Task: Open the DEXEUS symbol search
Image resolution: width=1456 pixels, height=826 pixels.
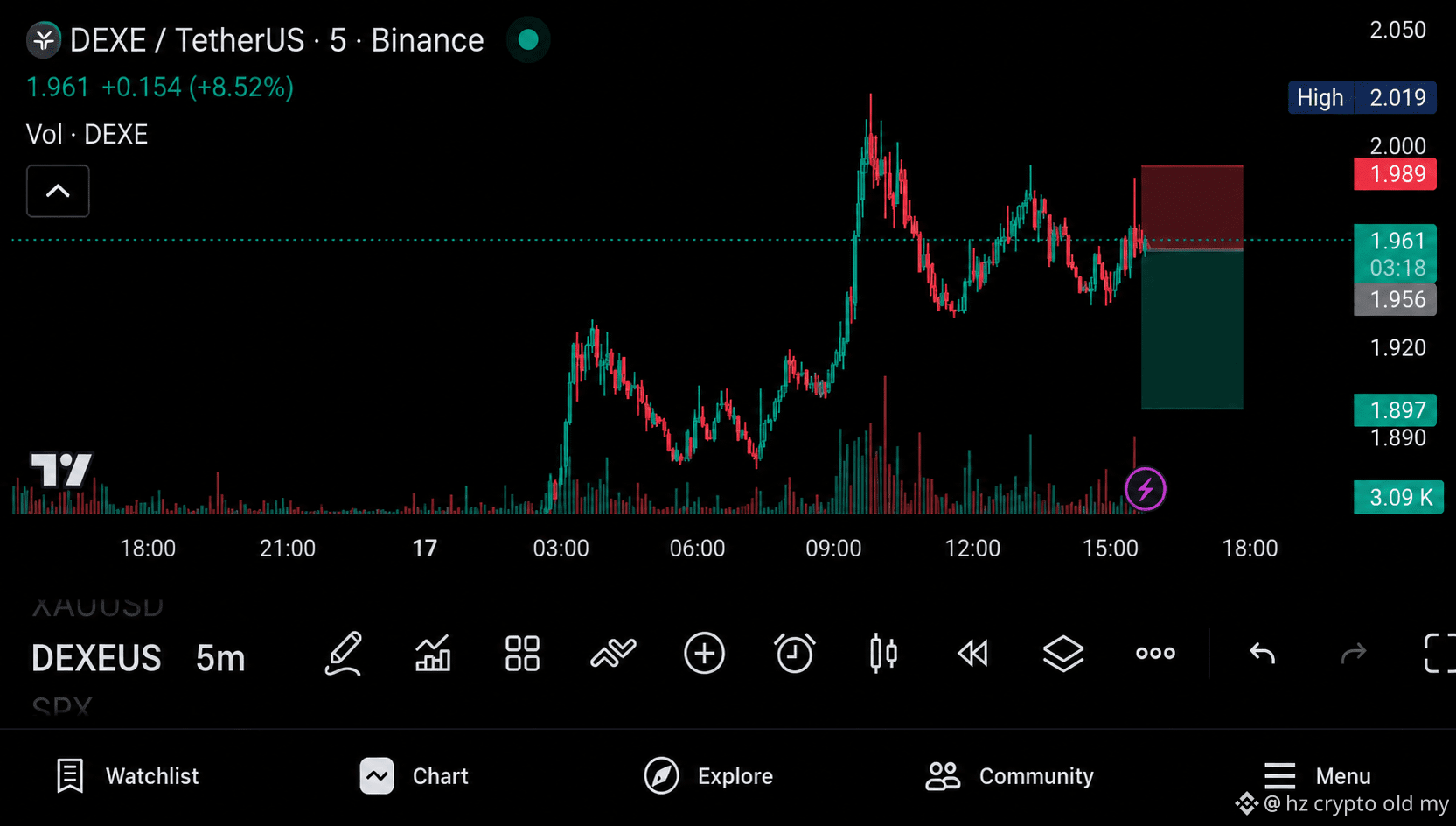Action: pos(96,658)
